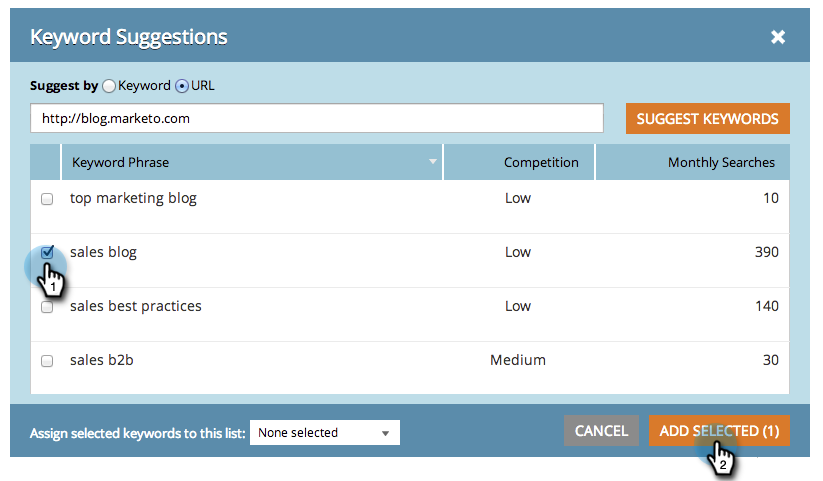Sort by the Monthly Searches column header
823x481 pixels.
[x=720, y=162]
